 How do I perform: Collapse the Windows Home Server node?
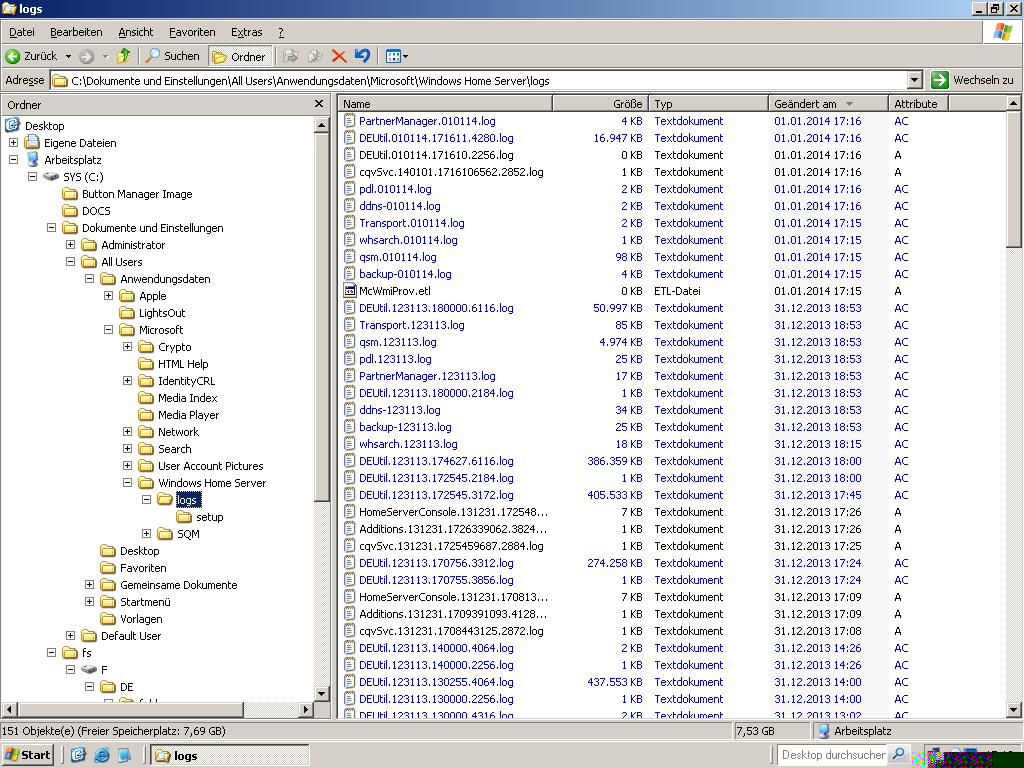coord(127,483)
